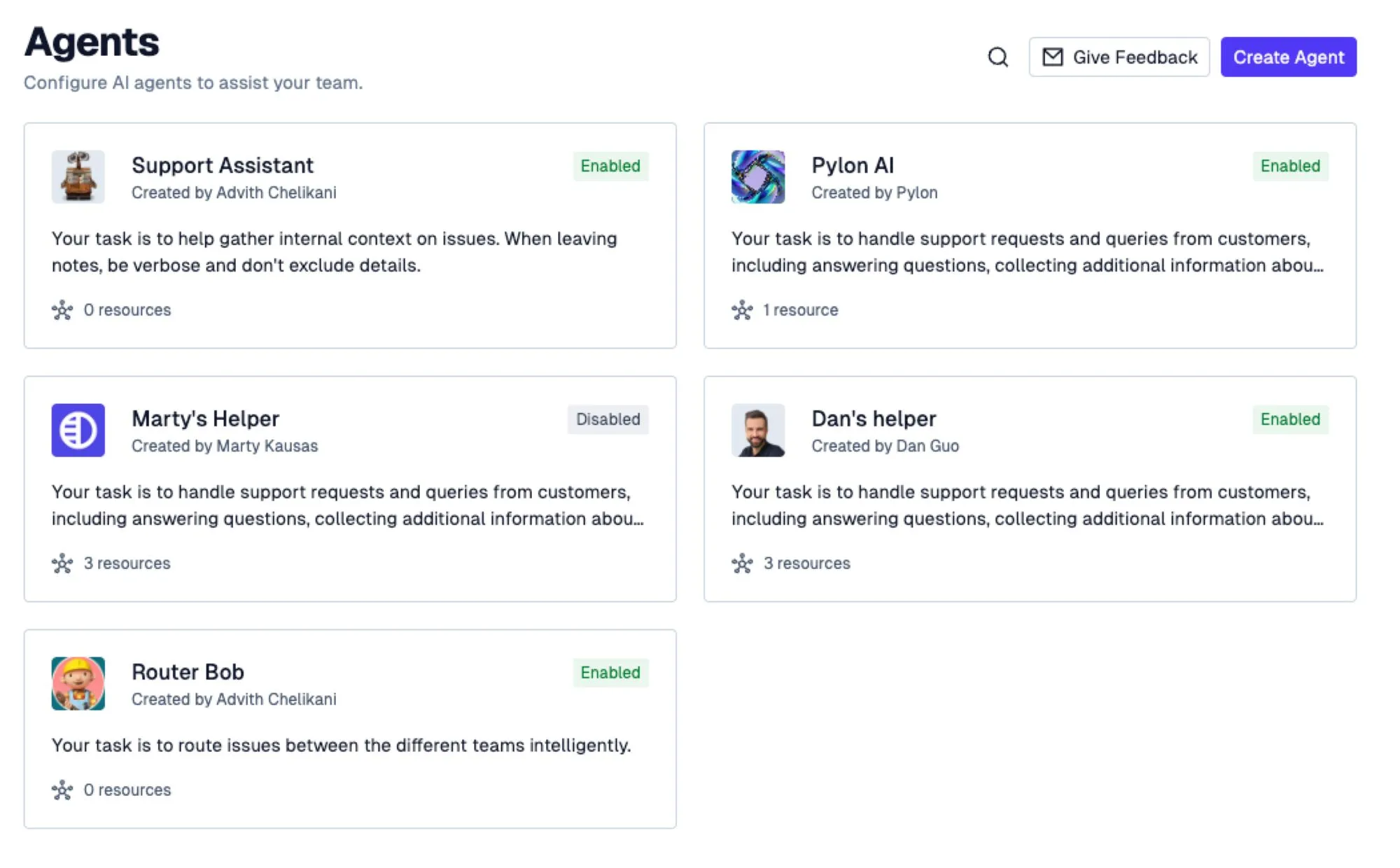Open the Pylon AI agent title
1400x868 pixels.
(853, 165)
